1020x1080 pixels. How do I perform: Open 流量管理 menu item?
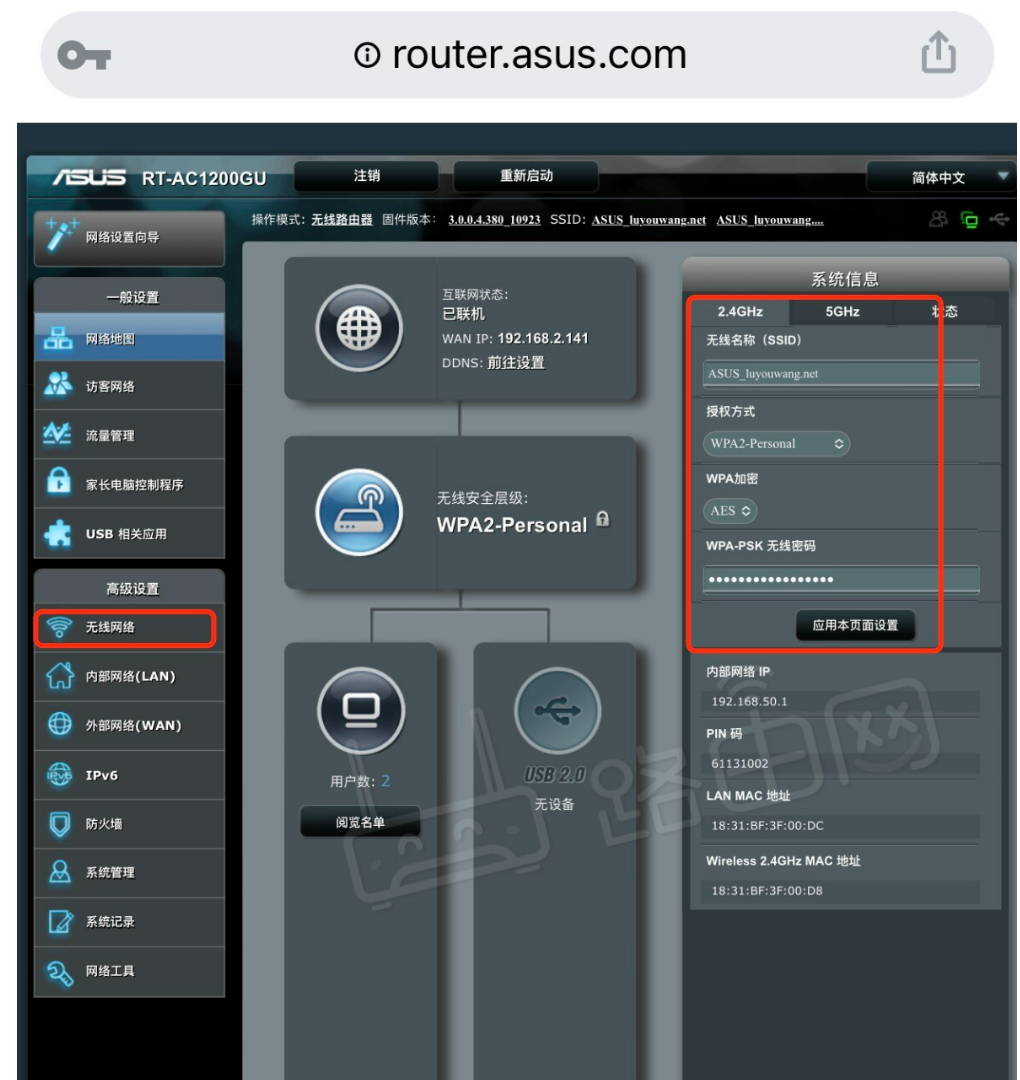(x=129, y=435)
